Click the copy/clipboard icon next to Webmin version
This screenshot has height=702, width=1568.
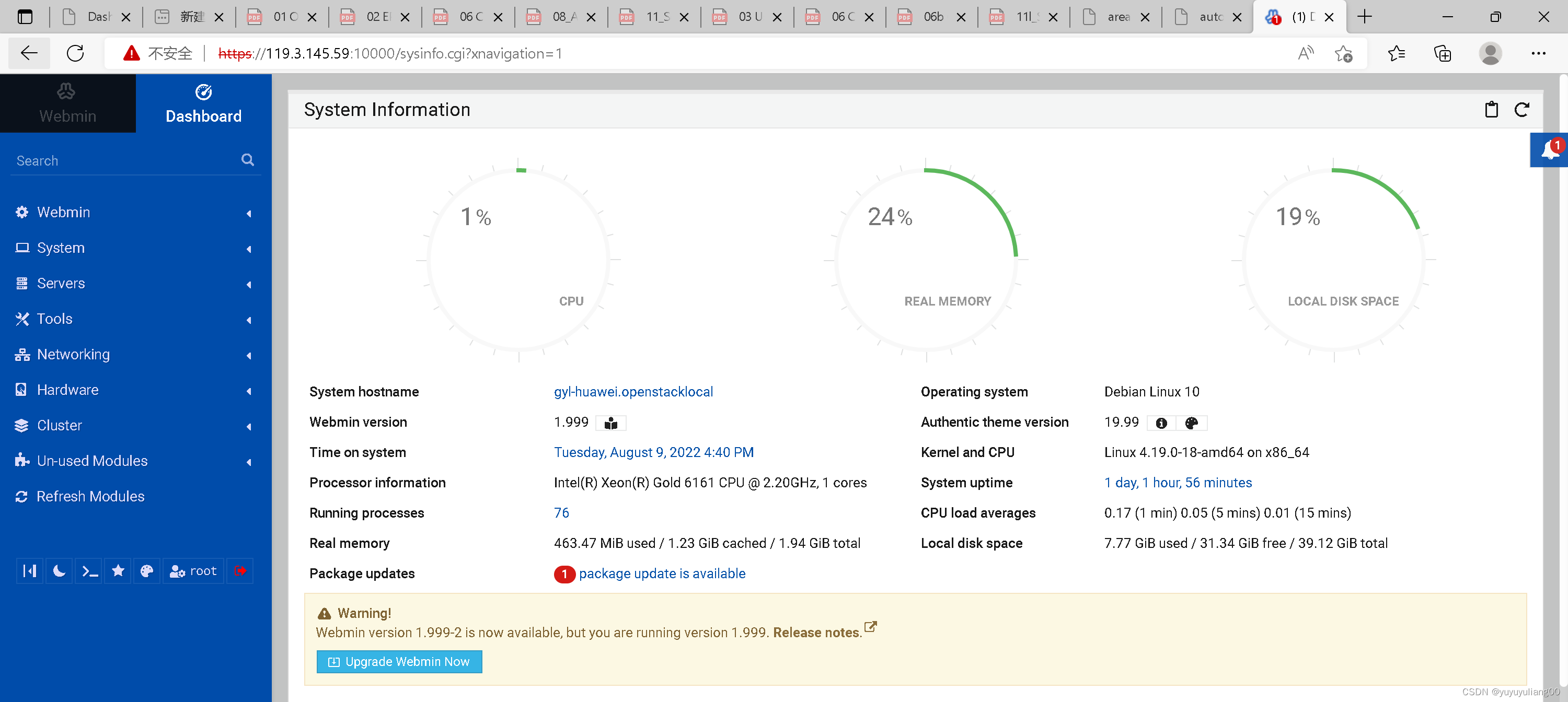point(611,422)
